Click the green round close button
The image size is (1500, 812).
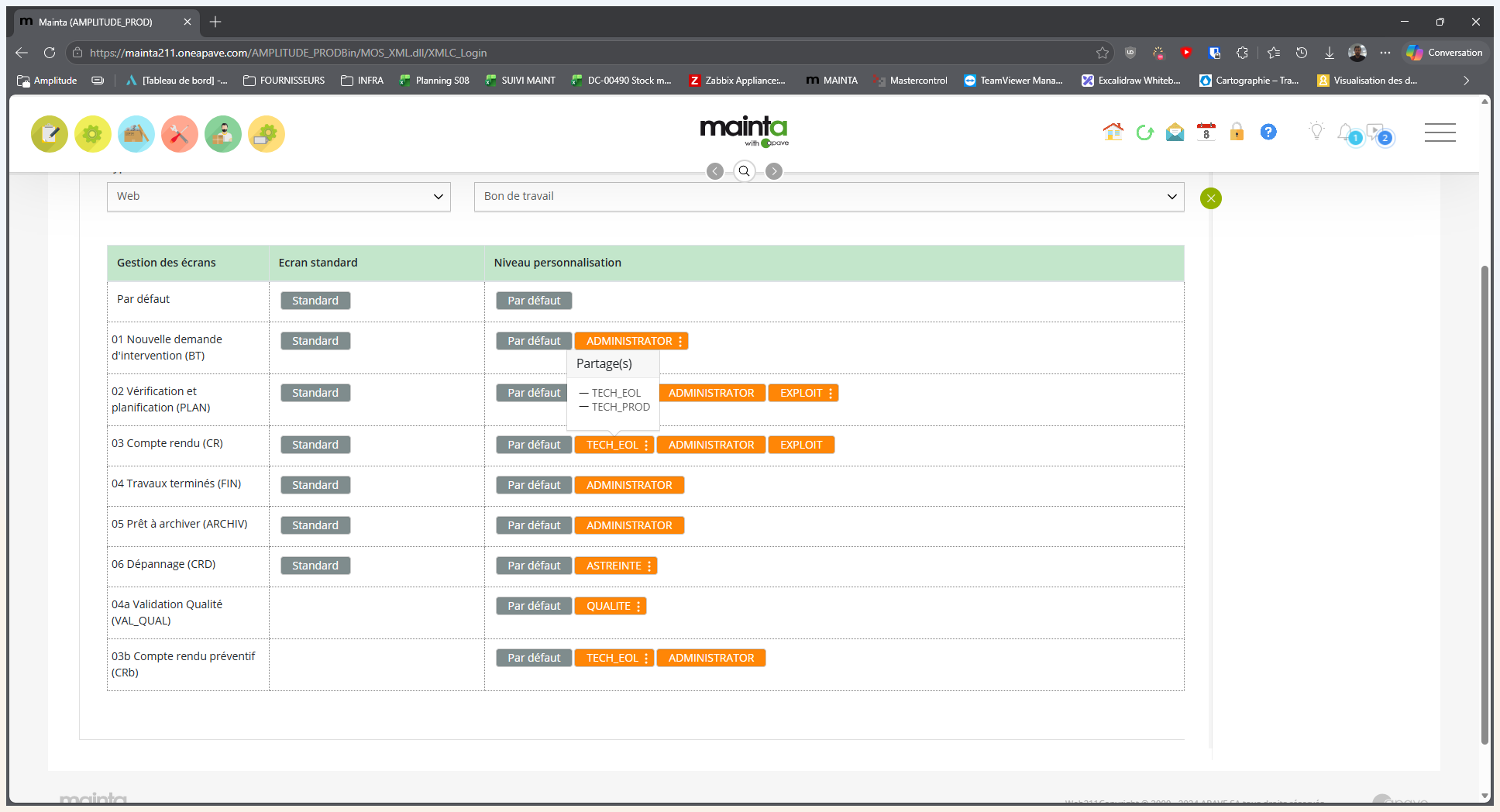coord(1211,198)
